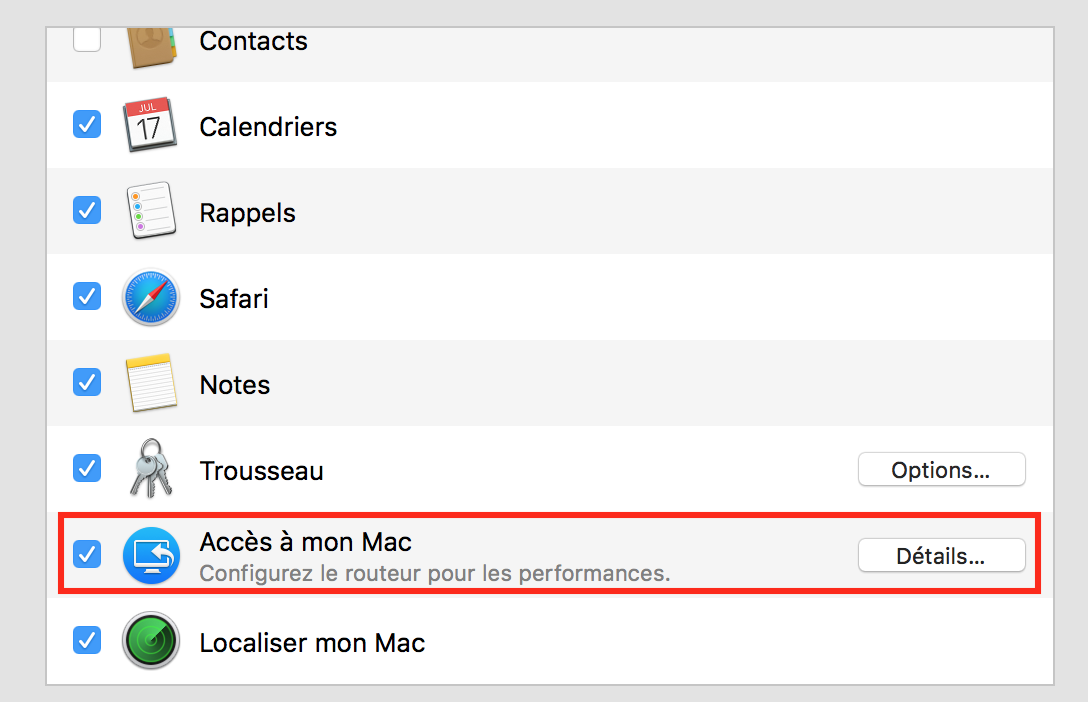
Task: Disable the Accès à mon Mac checkbox
Action: (87, 555)
